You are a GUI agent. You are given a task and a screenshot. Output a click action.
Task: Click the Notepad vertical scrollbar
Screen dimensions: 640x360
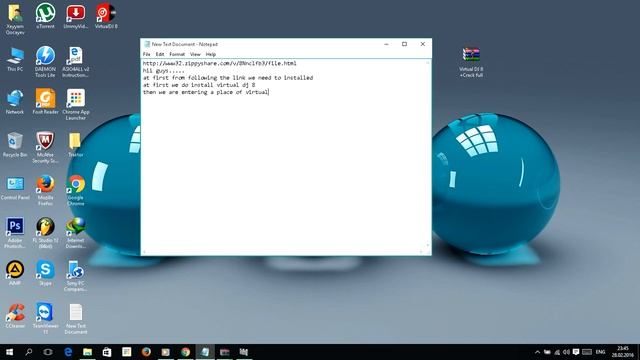coord(428,154)
